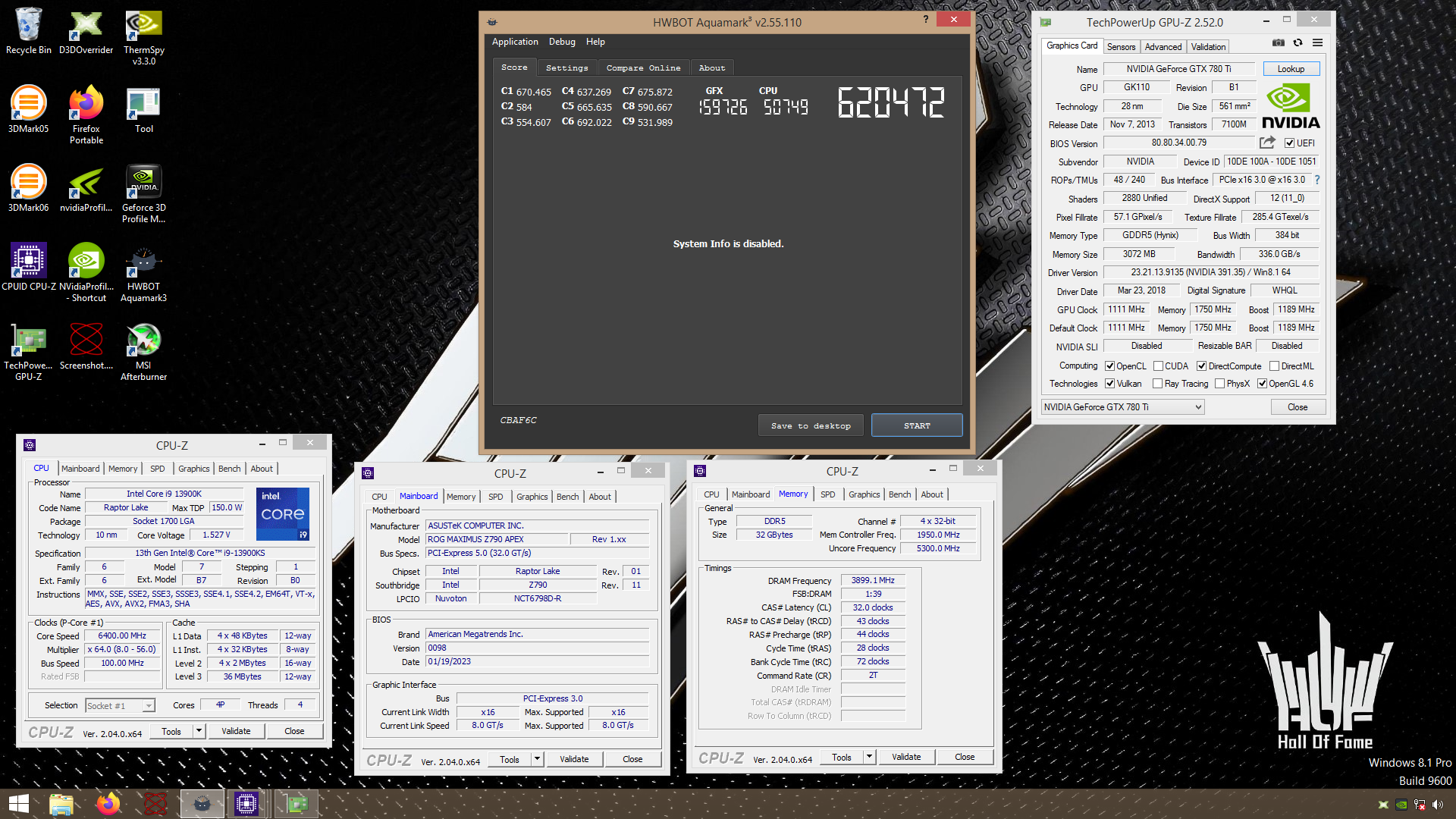Image resolution: width=1456 pixels, height=819 pixels.
Task: Open the nvidiaProfileInspector desktop icon
Action: (x=86, y=189)
